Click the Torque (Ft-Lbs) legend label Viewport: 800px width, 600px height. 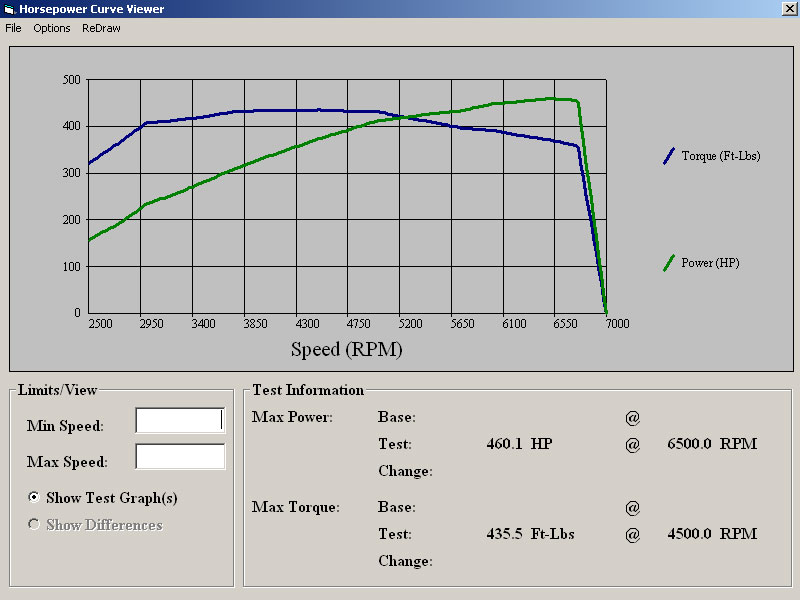click(721, 156)
